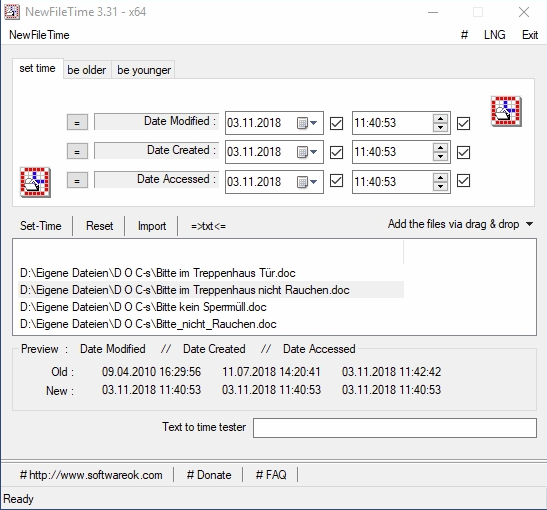Click the Exit menu item
The width and height of the screenshot is (547, 510).
pos(530,35)
